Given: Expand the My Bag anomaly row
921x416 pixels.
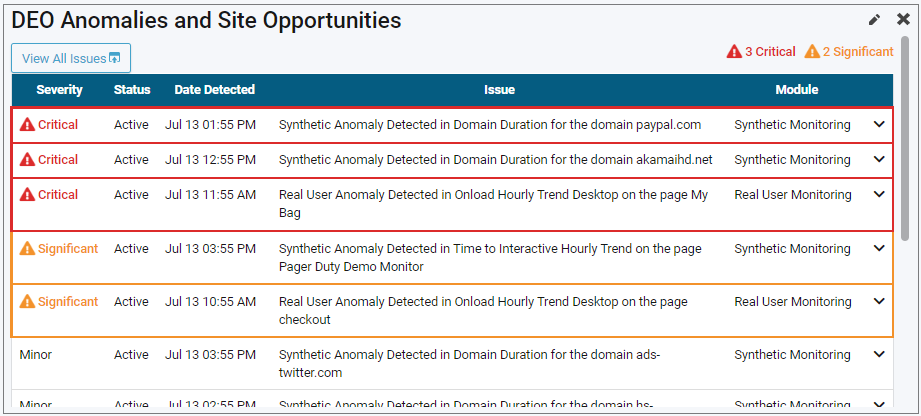Looking at the screenshot, I should [x=879, y=194].
